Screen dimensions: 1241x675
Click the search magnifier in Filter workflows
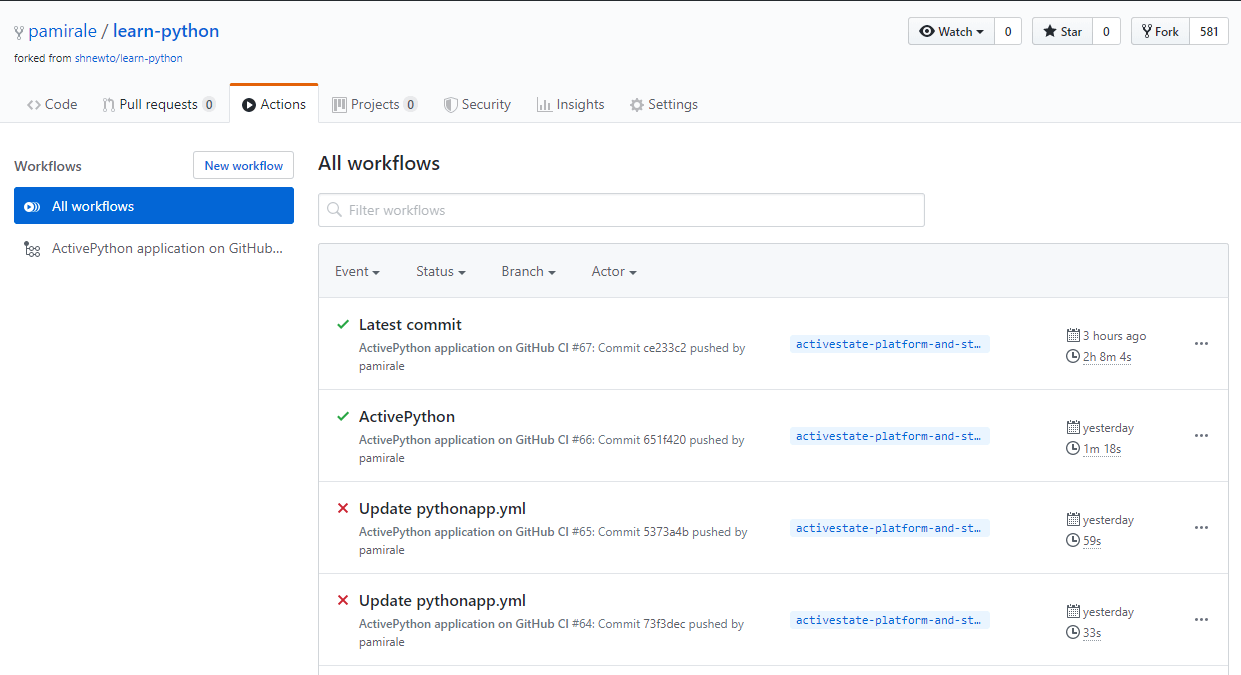pos(334,210)
